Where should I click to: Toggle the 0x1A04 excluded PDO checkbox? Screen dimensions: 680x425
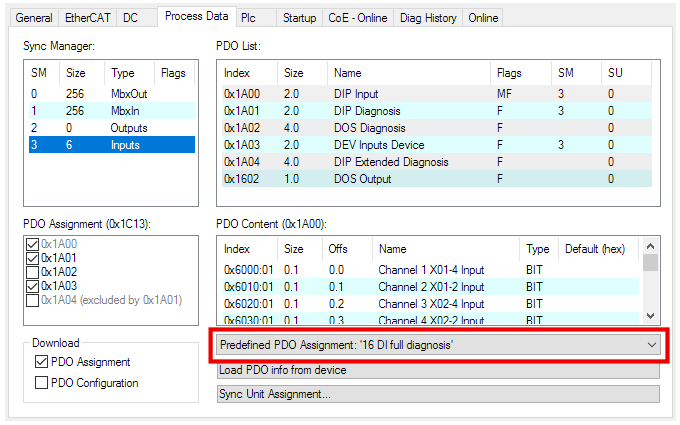(x=33, y=300)
